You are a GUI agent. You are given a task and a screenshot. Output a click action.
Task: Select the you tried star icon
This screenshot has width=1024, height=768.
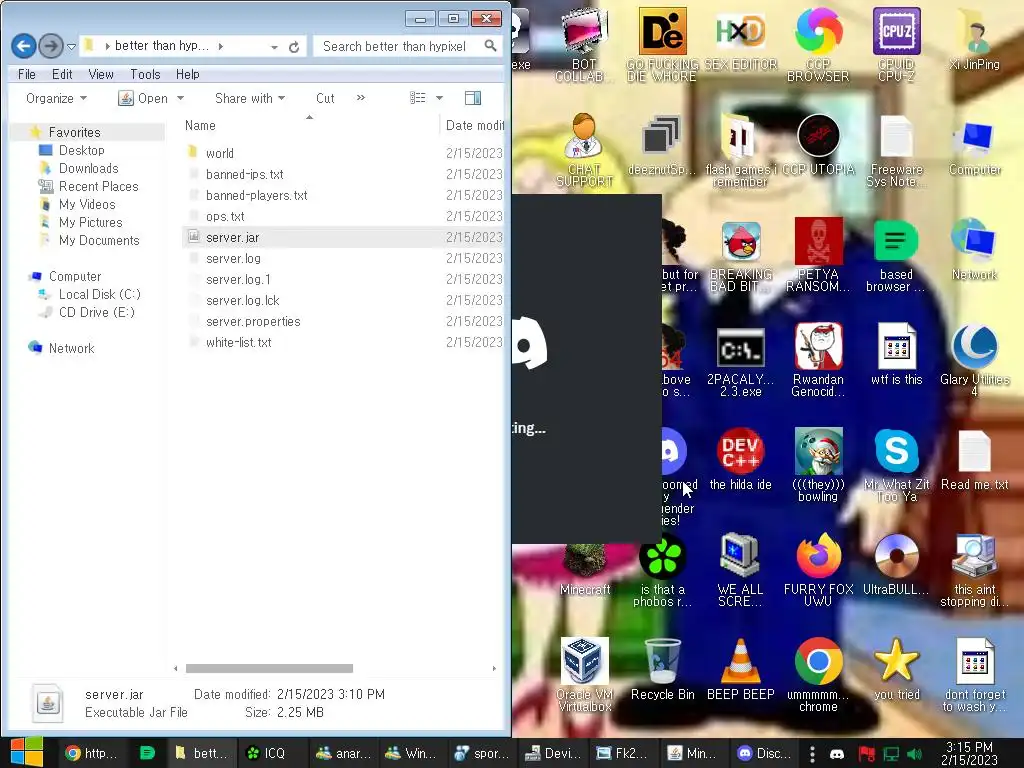coord(896,671)
